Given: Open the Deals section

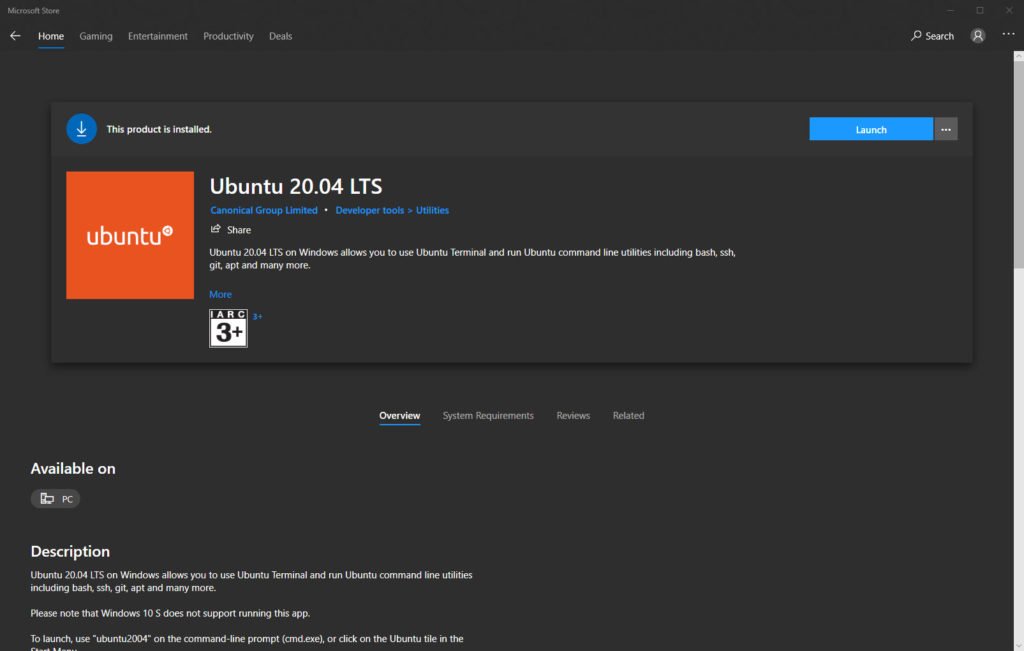Looking at the screenshot, I should (280, 36).
